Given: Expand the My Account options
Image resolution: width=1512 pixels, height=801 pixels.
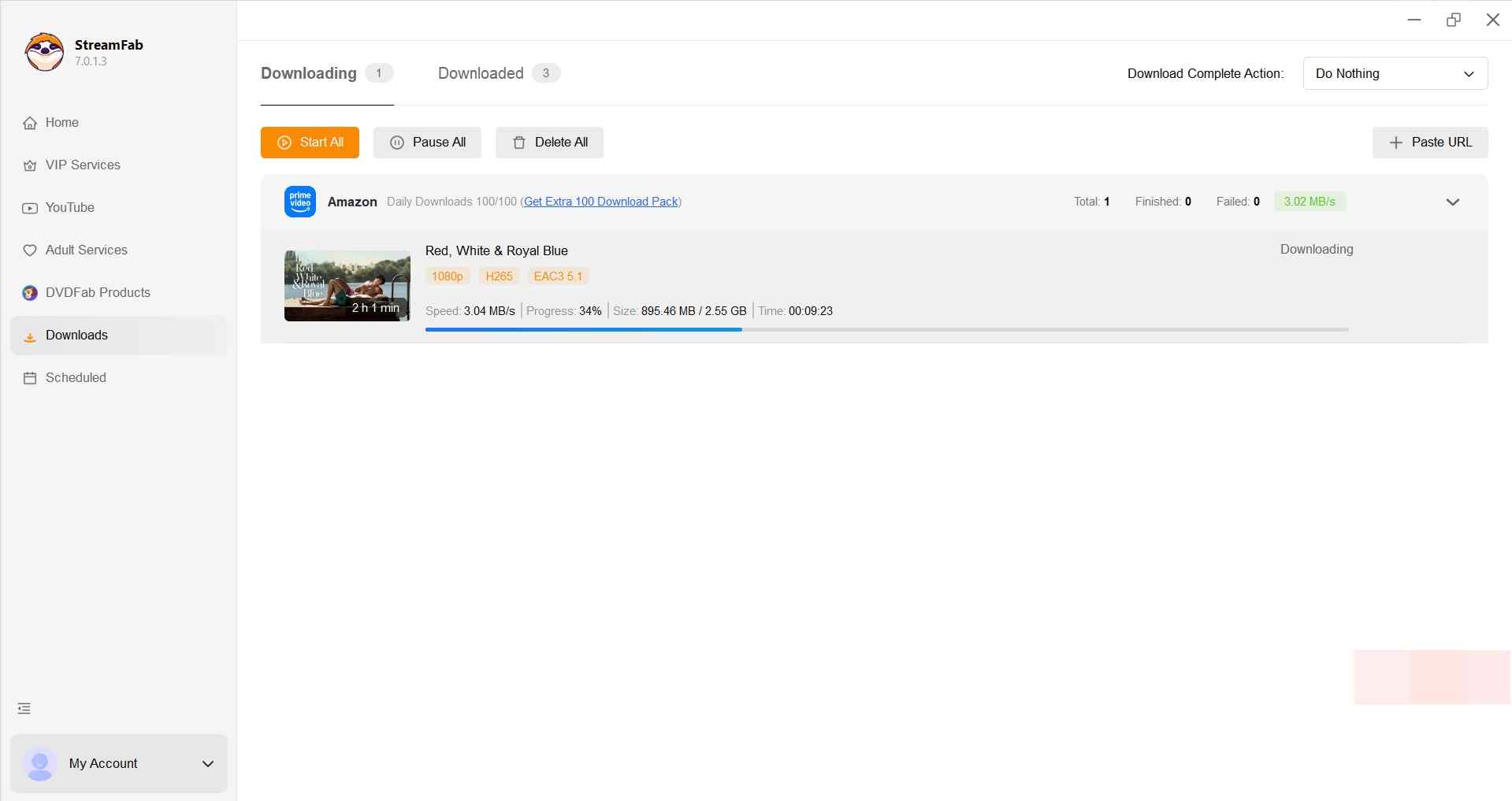Looking at the screenshot, I should point(207,763).
